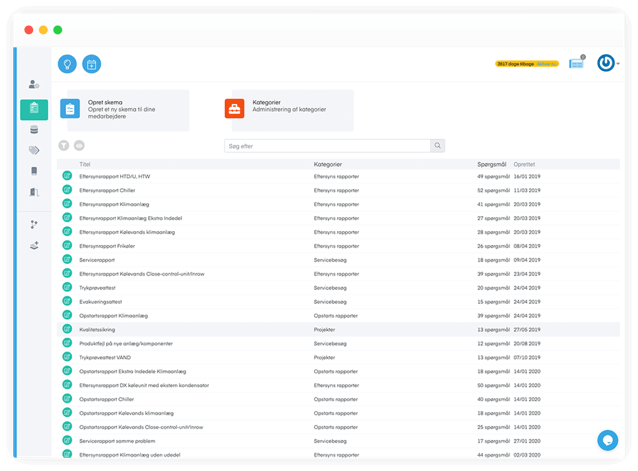The width and height of the screenshot is (638, 471).
Task: Click the Søg efter search field
Action: click(x=327, y=146)
